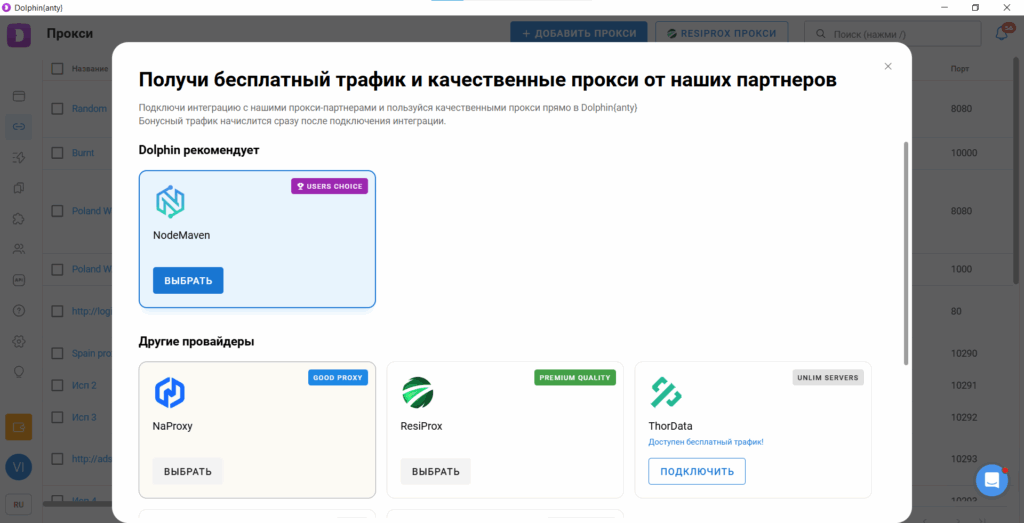Click the NaProxy logo icon
The image size is (1024, 523).
tap(169, 393)
